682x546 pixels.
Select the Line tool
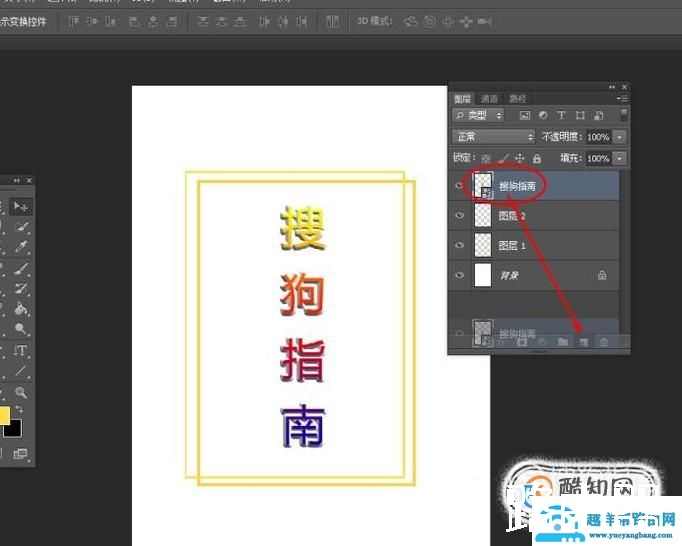tap(20, 371)
